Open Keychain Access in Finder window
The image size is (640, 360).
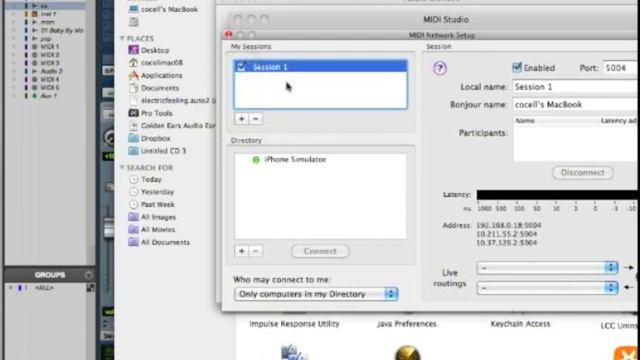(x=520, y=324)
